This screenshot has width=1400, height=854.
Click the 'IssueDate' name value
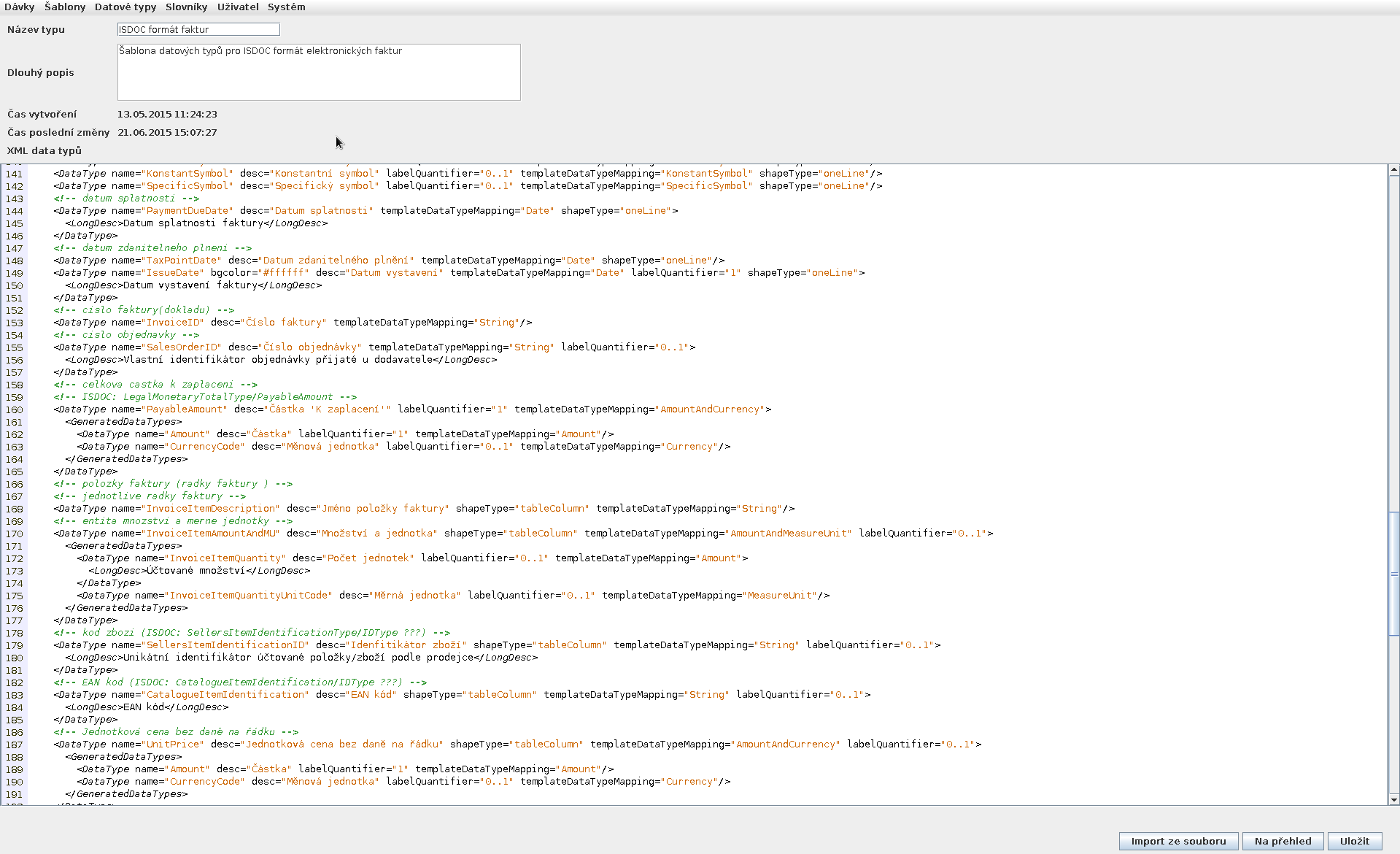172,273
